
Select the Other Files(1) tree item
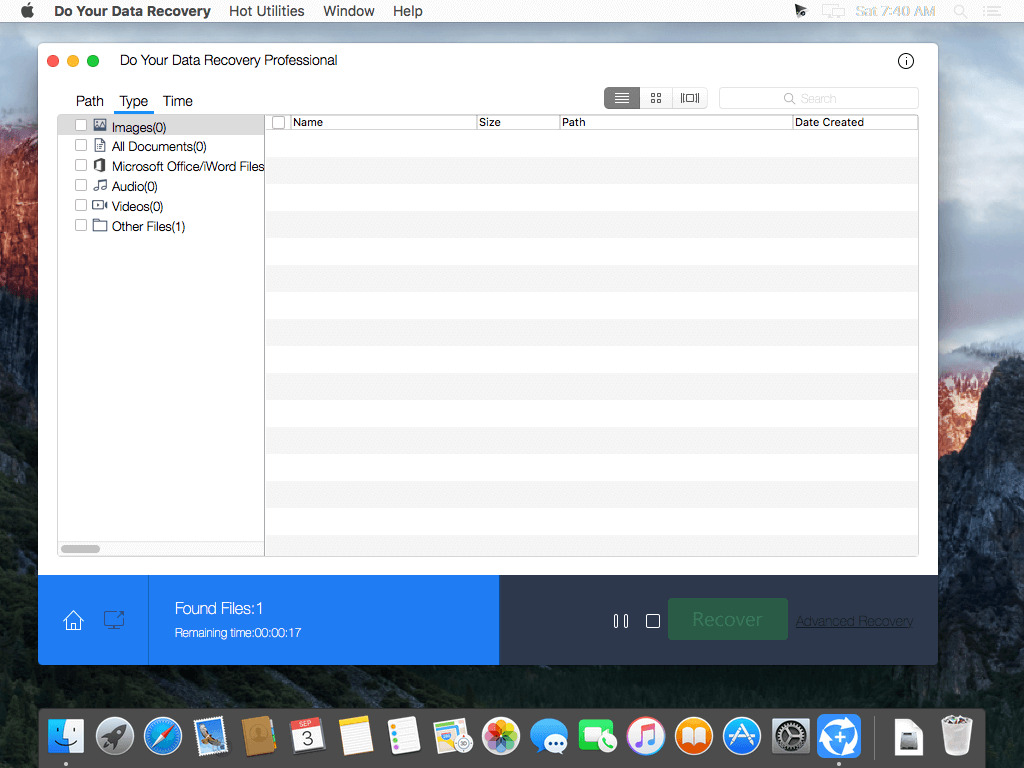(161, 226)
